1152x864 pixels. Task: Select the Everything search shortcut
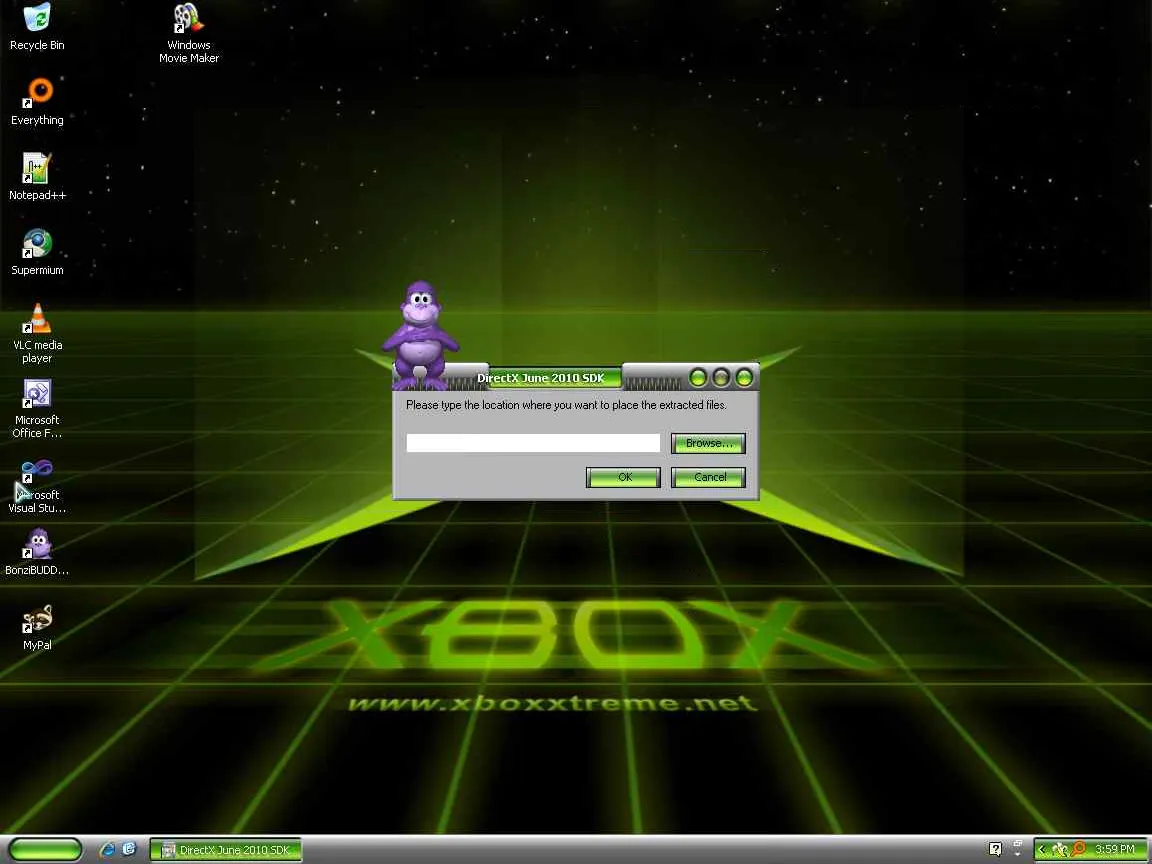click(x=37, y=101)
